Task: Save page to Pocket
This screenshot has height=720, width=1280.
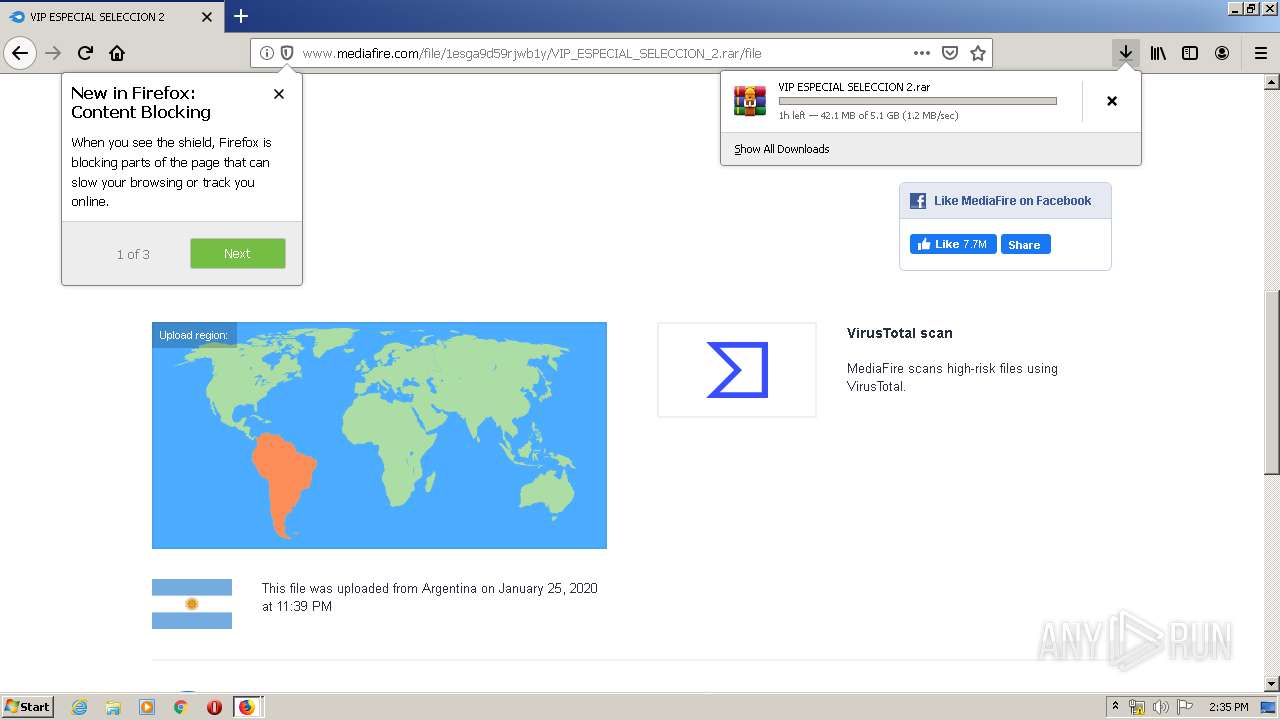Action: coord(950,53)
